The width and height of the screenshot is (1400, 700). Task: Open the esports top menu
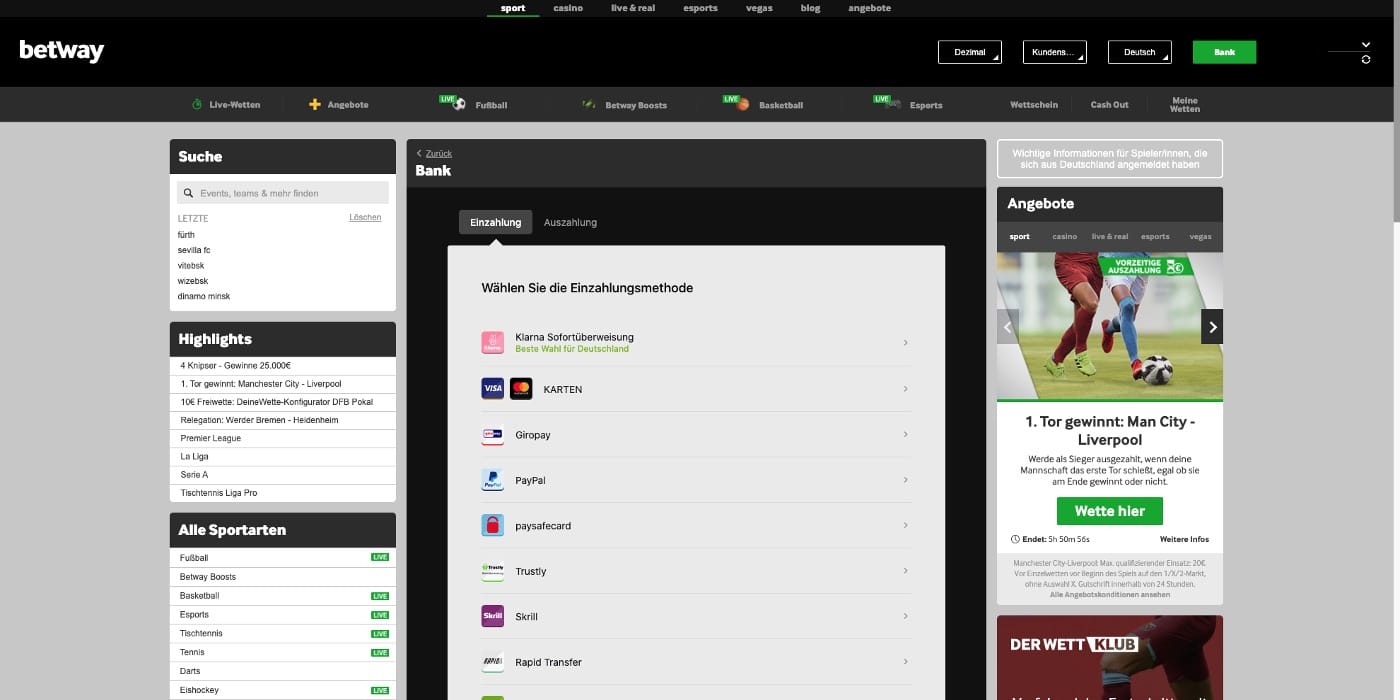[700, 8]
